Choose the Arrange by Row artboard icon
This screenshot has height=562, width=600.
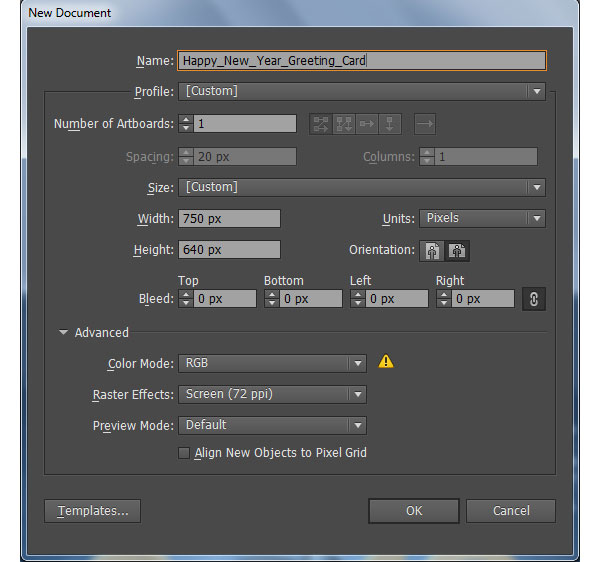(x=367, y=124)
